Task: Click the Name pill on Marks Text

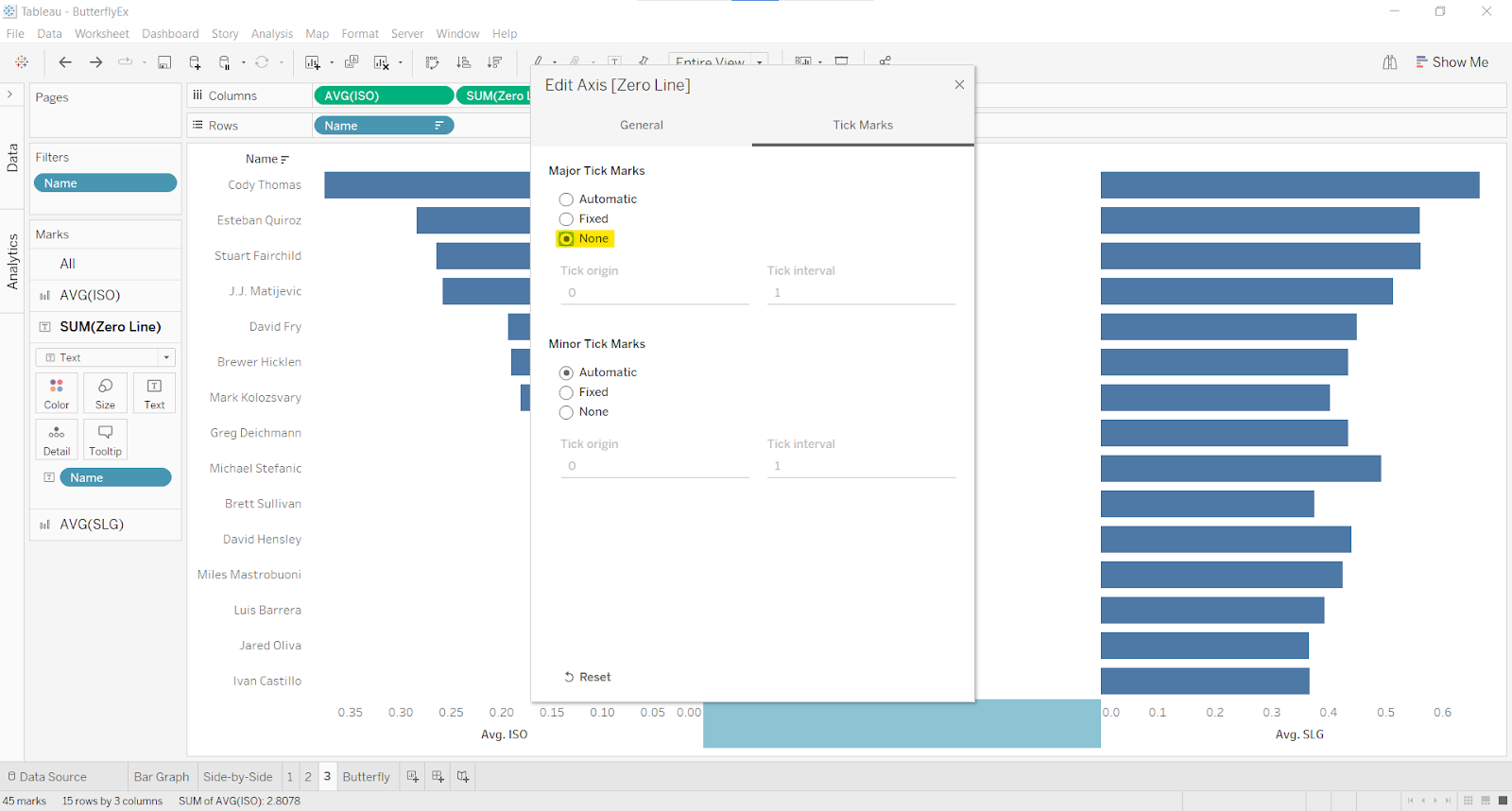Action: pyautogui.click(x=115, y=477)
